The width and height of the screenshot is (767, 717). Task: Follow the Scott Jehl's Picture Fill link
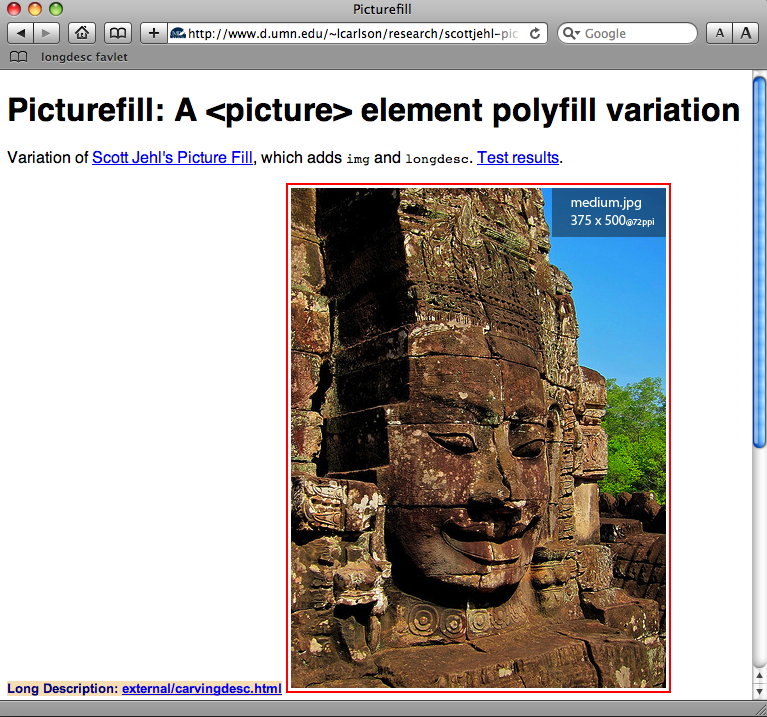pyautogui.click(x=172, y=157)
